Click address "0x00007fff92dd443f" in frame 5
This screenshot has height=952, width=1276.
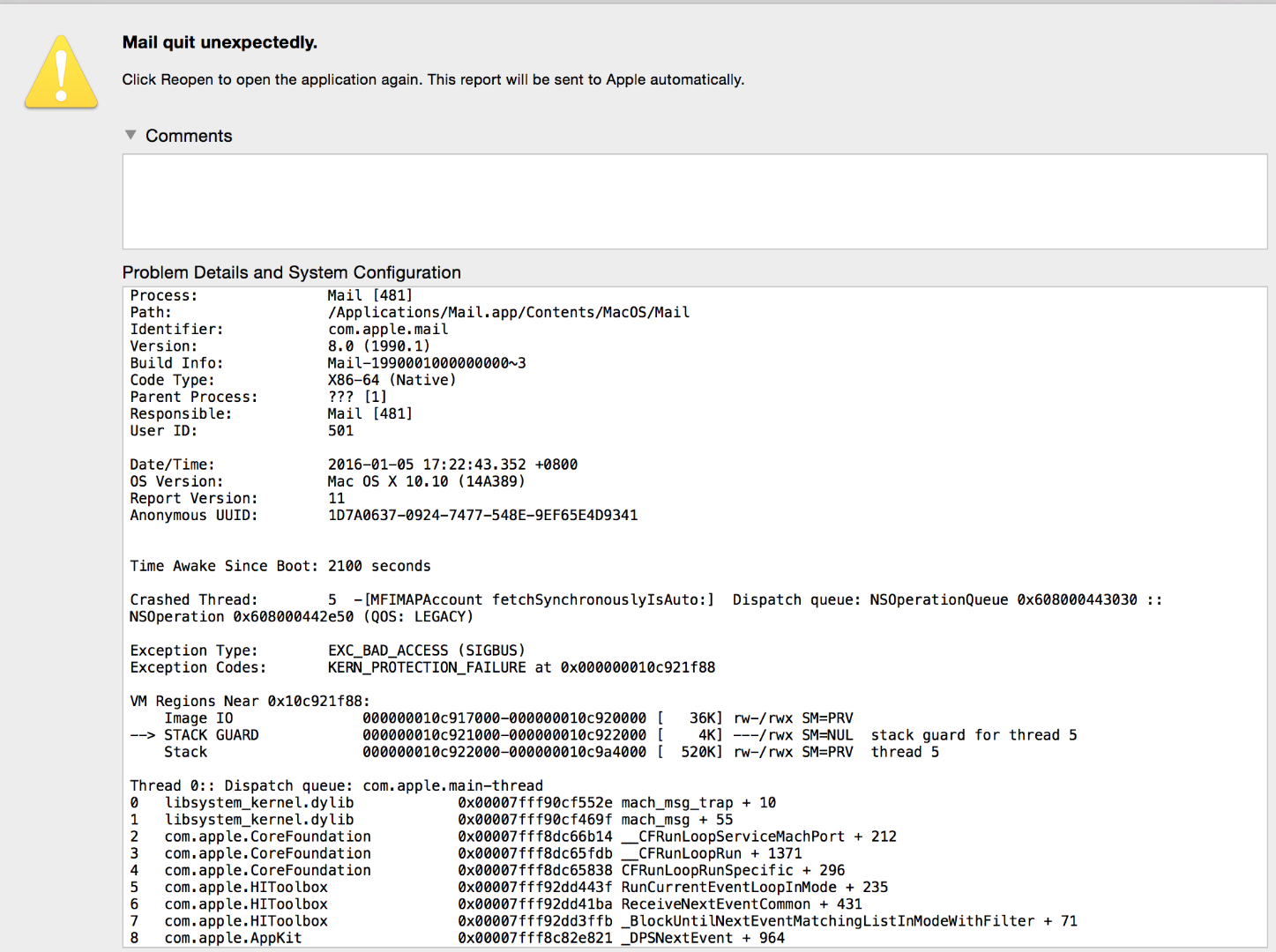(535, 887)
